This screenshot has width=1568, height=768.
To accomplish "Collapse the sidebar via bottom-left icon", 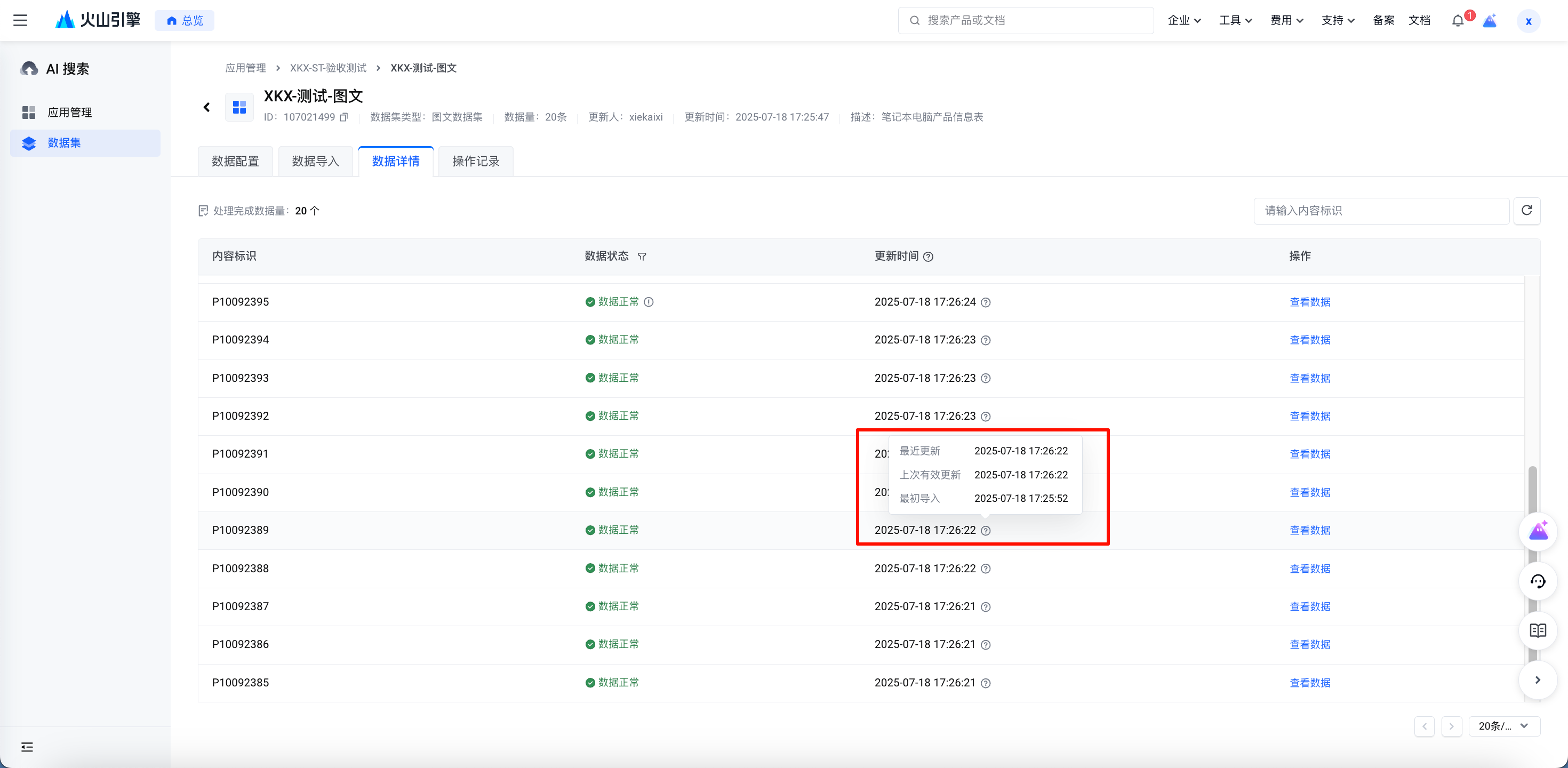I will click(27, 747).
